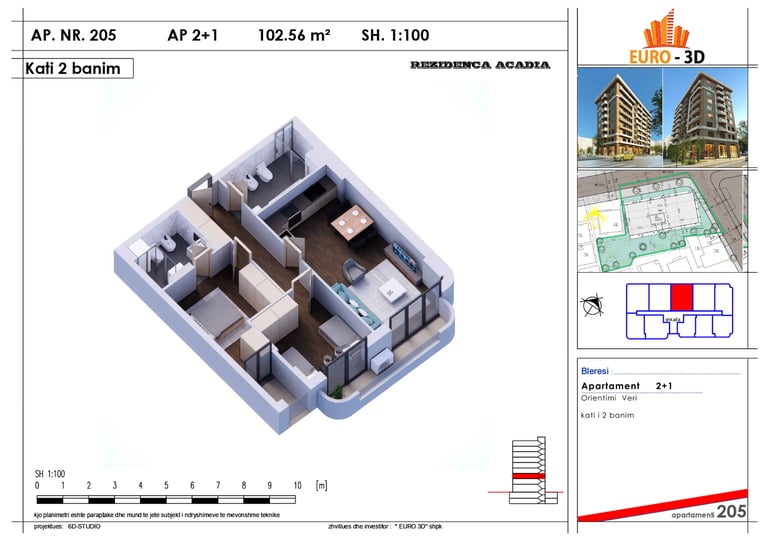Click the 'SH 1:100' label above scale bar

click(x=49, y=474)
